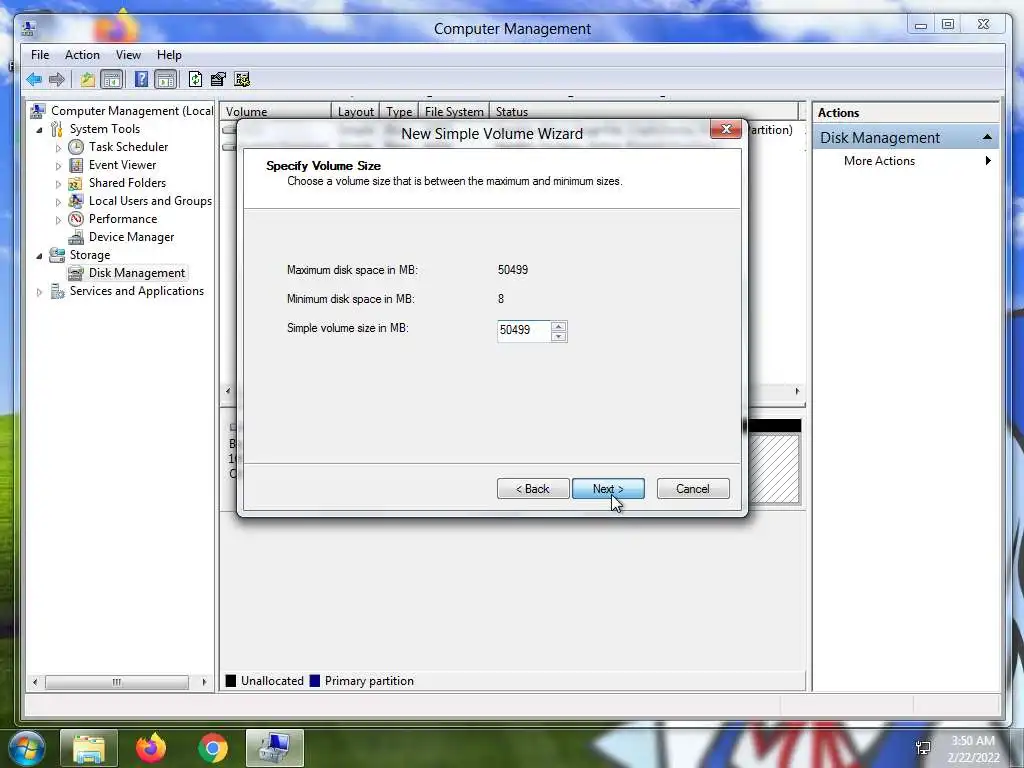The height and width of the screenshot is (768, 1024).
Task: Open the Action menu
Action: [82, 55]
